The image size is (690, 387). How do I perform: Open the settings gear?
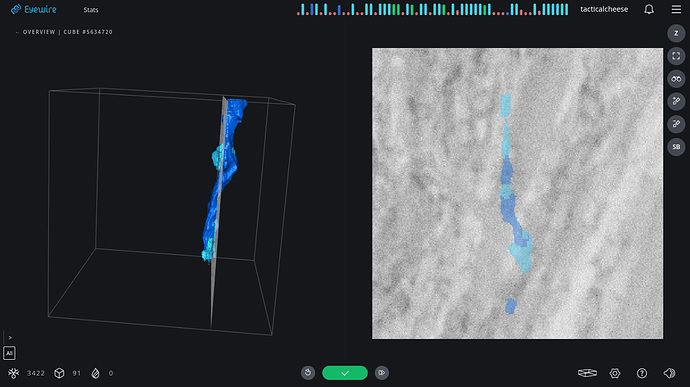click(615, 373)
